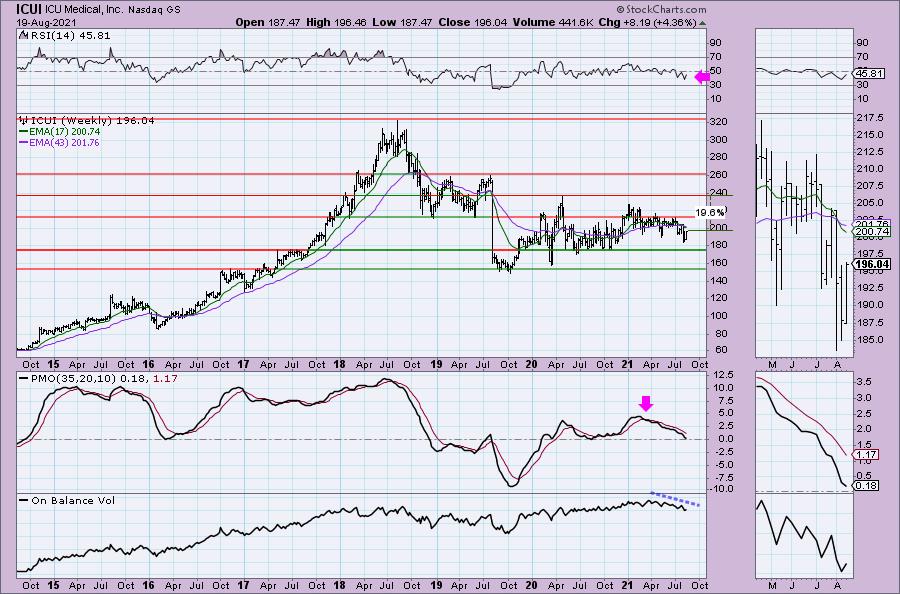Viewport: 900px width, 594px height.
Task: Click the ICUI (Weekly) 196.04 legend
Action: [92, 121]
